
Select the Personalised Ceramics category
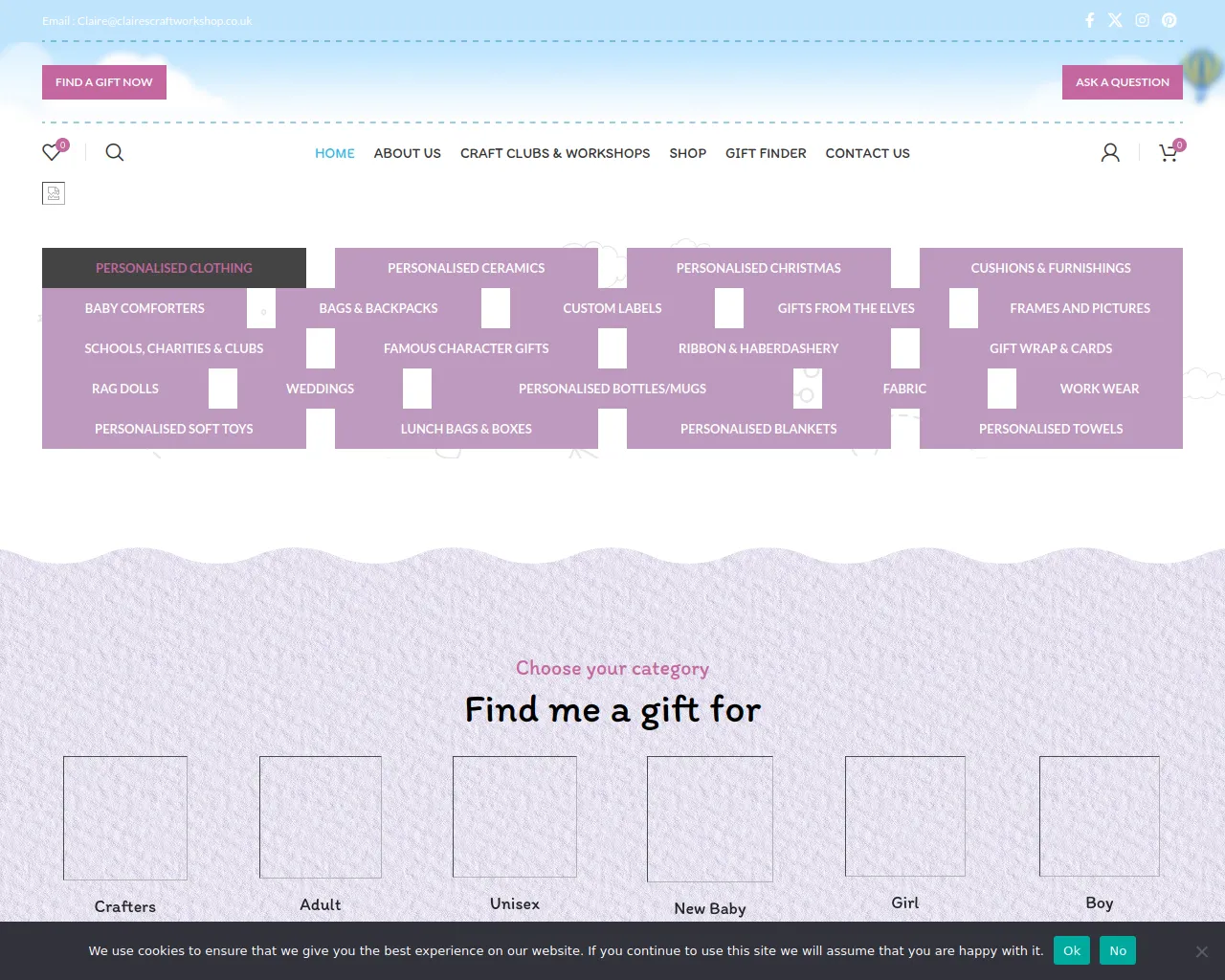click(466, 268)
